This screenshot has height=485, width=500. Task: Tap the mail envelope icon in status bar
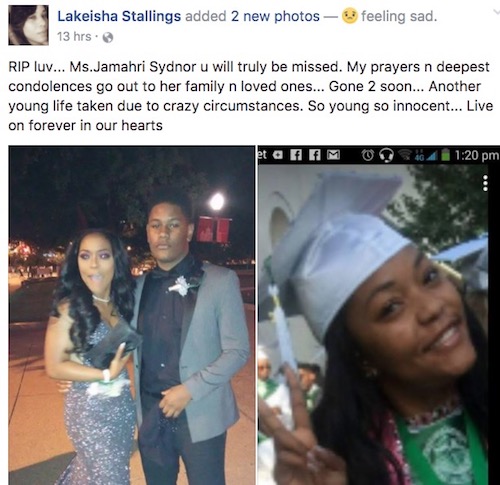click(333, 155)
